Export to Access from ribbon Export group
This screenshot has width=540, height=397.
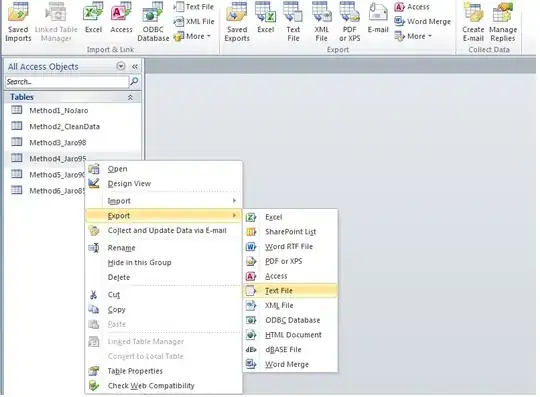click(412, 7)
